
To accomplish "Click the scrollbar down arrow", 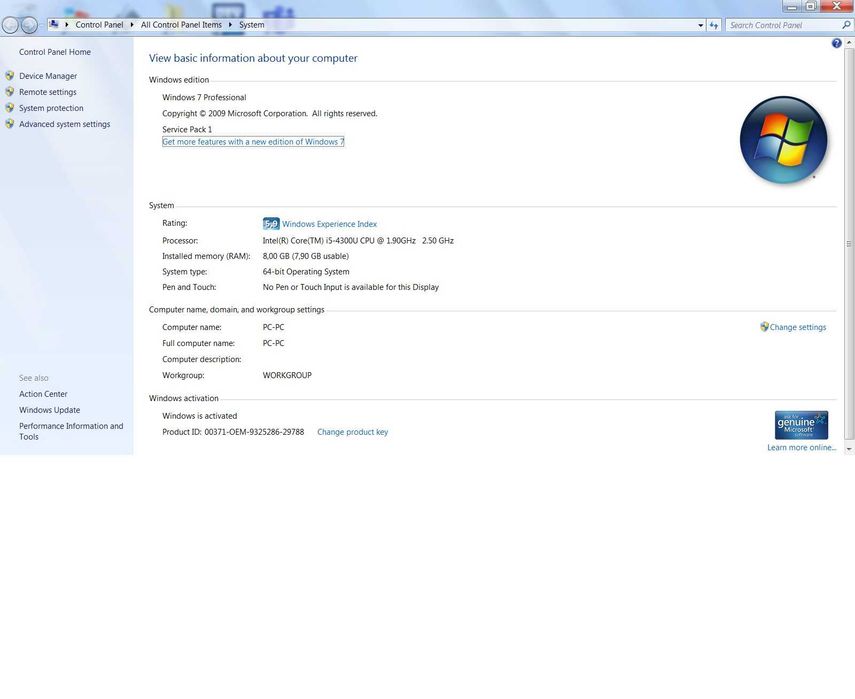I will [849, 449].
